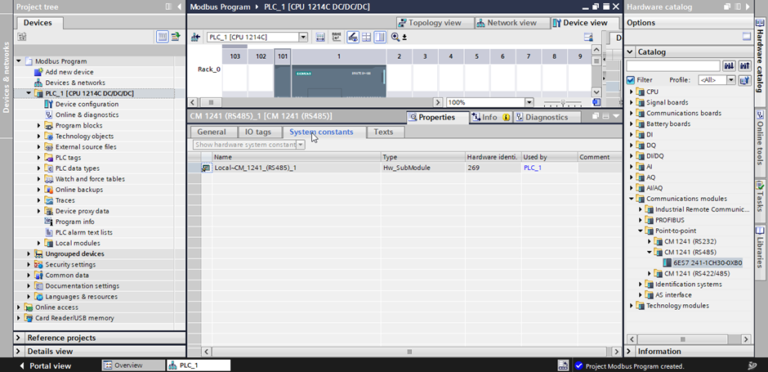This screenshot has height=372, width=768.
Task: Open the Info inspector tab
Action: (x=490, y=117)
